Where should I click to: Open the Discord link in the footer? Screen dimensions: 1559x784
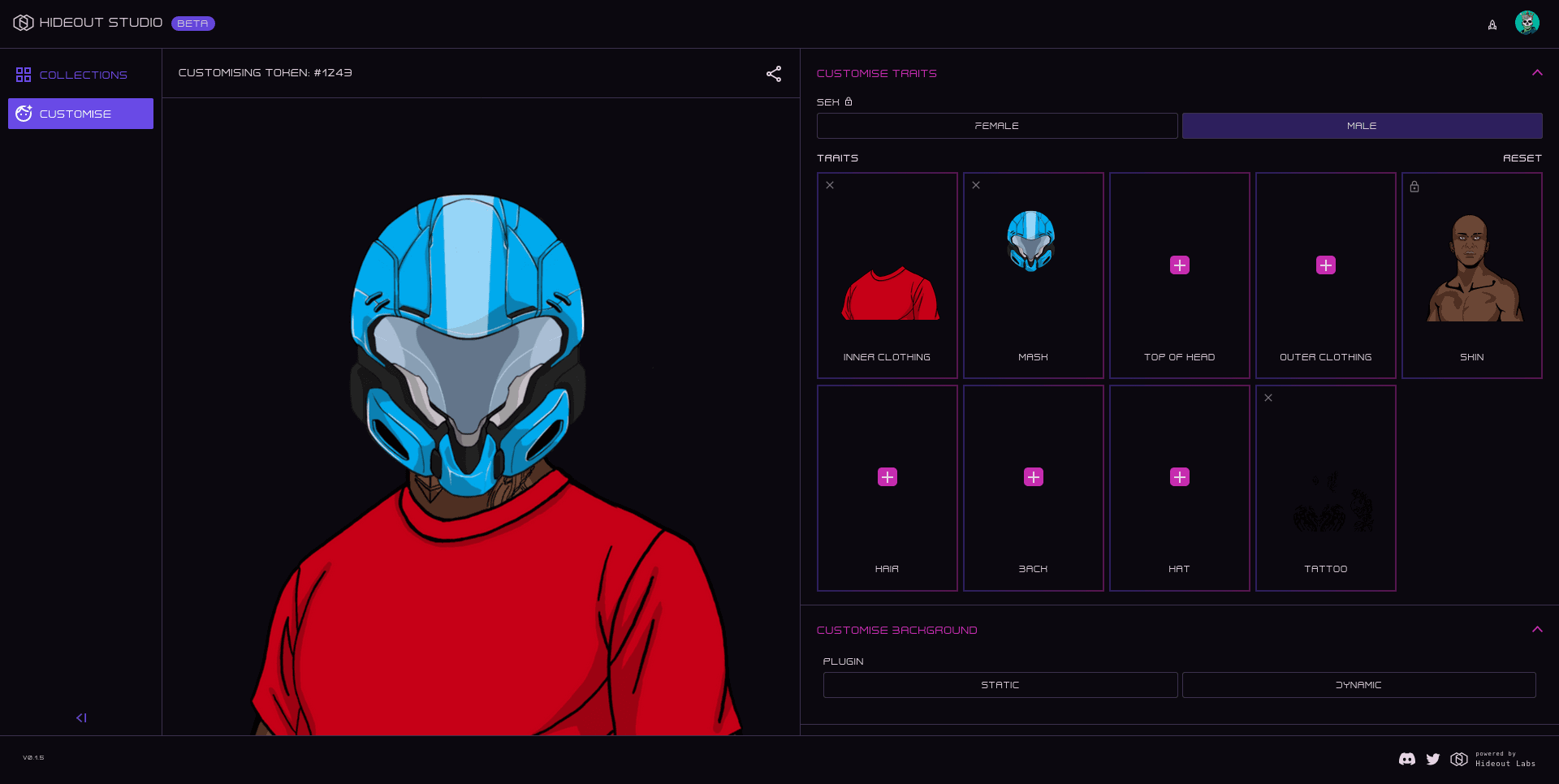click(1407, 760)
